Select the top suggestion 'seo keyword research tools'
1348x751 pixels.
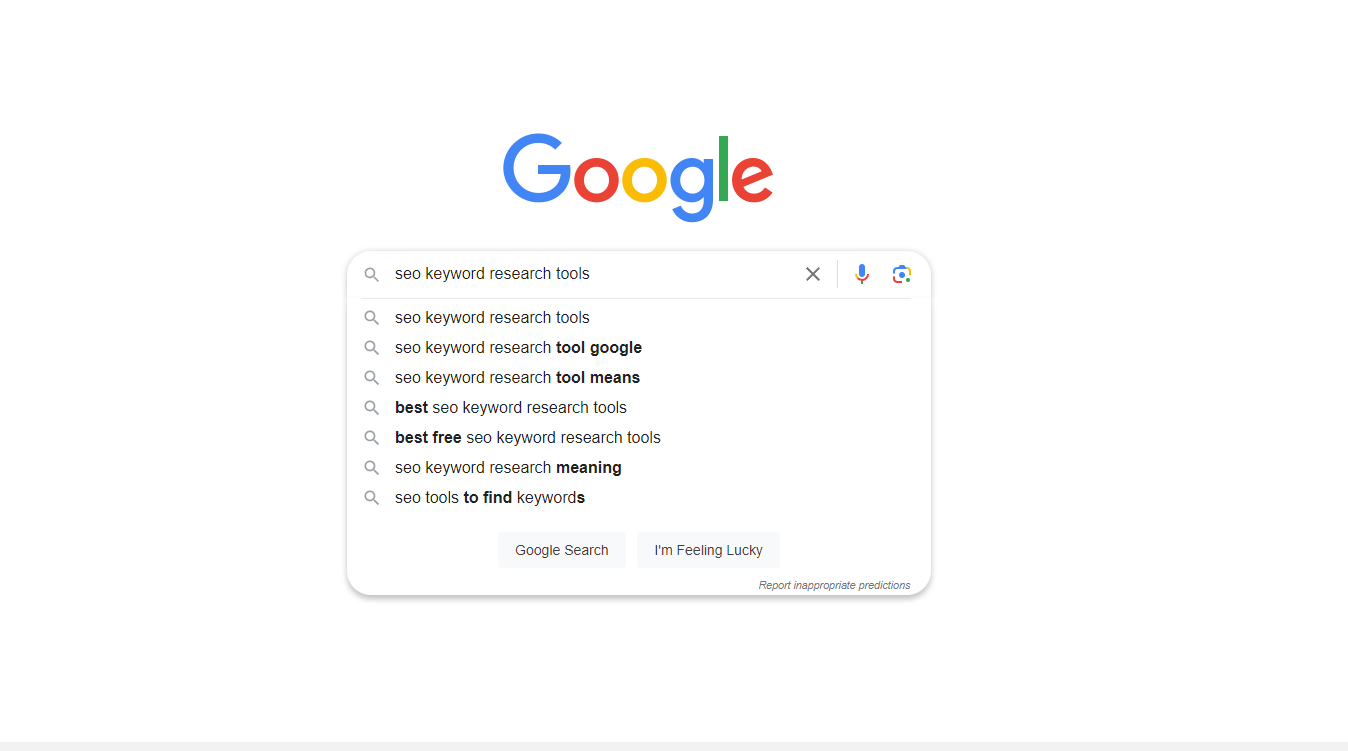coord(492,317)
